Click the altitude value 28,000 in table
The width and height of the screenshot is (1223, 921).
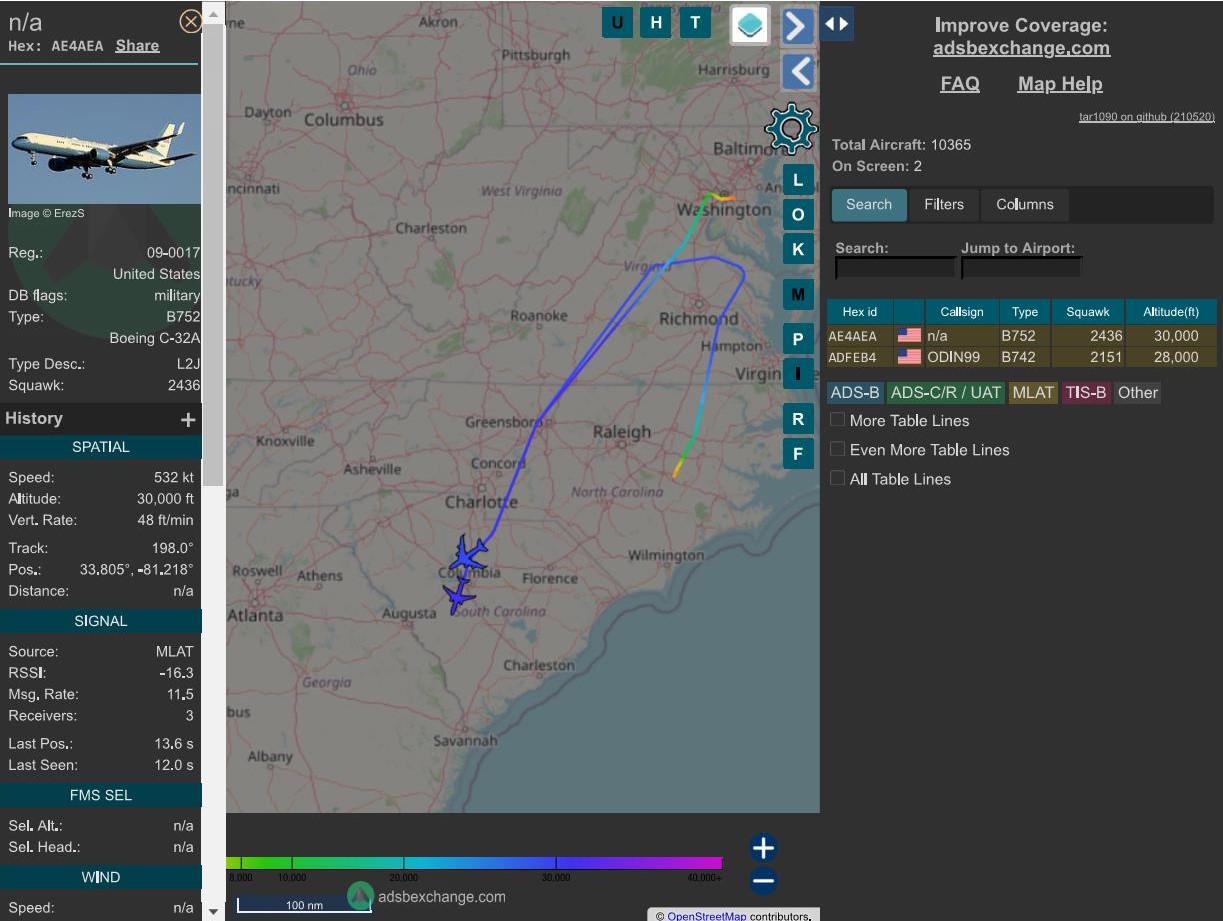tap(1176, 357)
